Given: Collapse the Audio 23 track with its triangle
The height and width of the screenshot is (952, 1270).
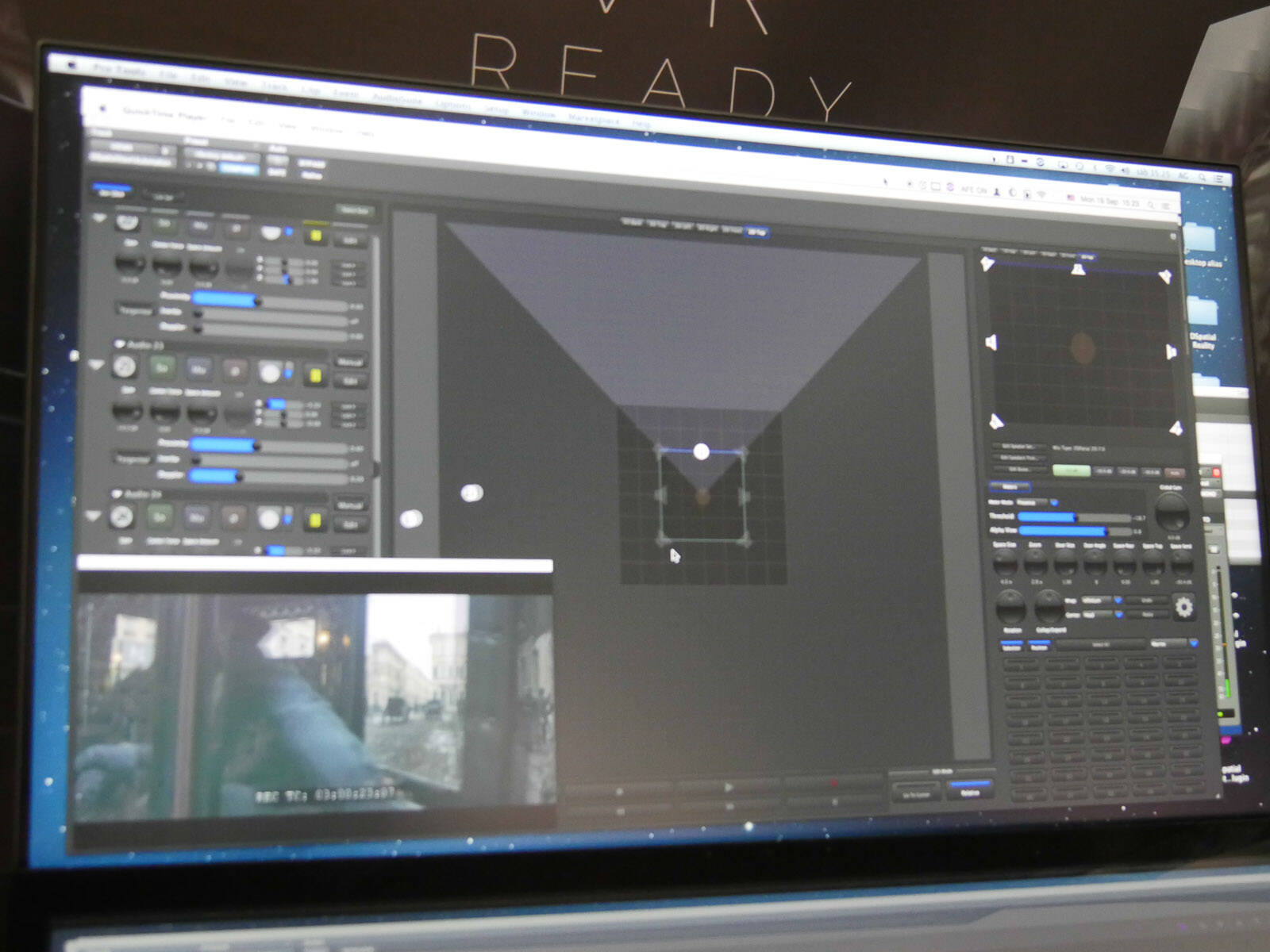Looking at the screenshot, I should pos(96,366).
